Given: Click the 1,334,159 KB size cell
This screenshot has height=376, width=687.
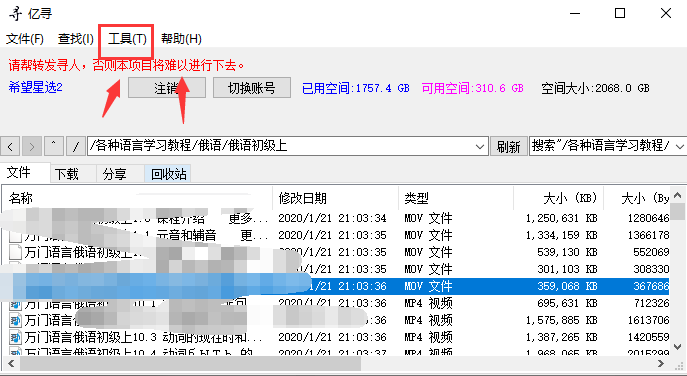Looking at the screenshot, I should [561, 235].
